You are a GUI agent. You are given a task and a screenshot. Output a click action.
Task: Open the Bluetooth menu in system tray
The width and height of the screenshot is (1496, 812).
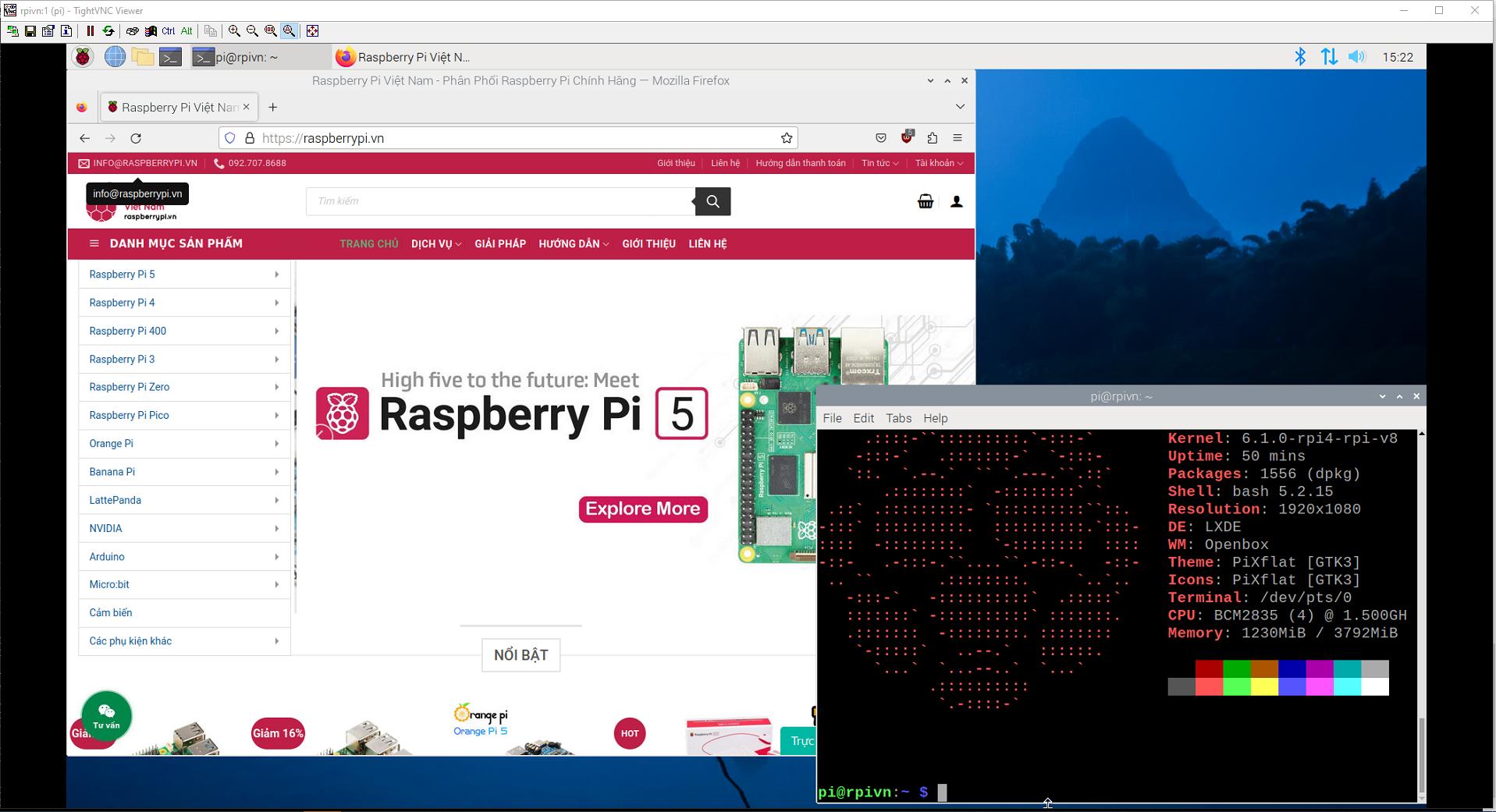click(x=1299, y=57)
